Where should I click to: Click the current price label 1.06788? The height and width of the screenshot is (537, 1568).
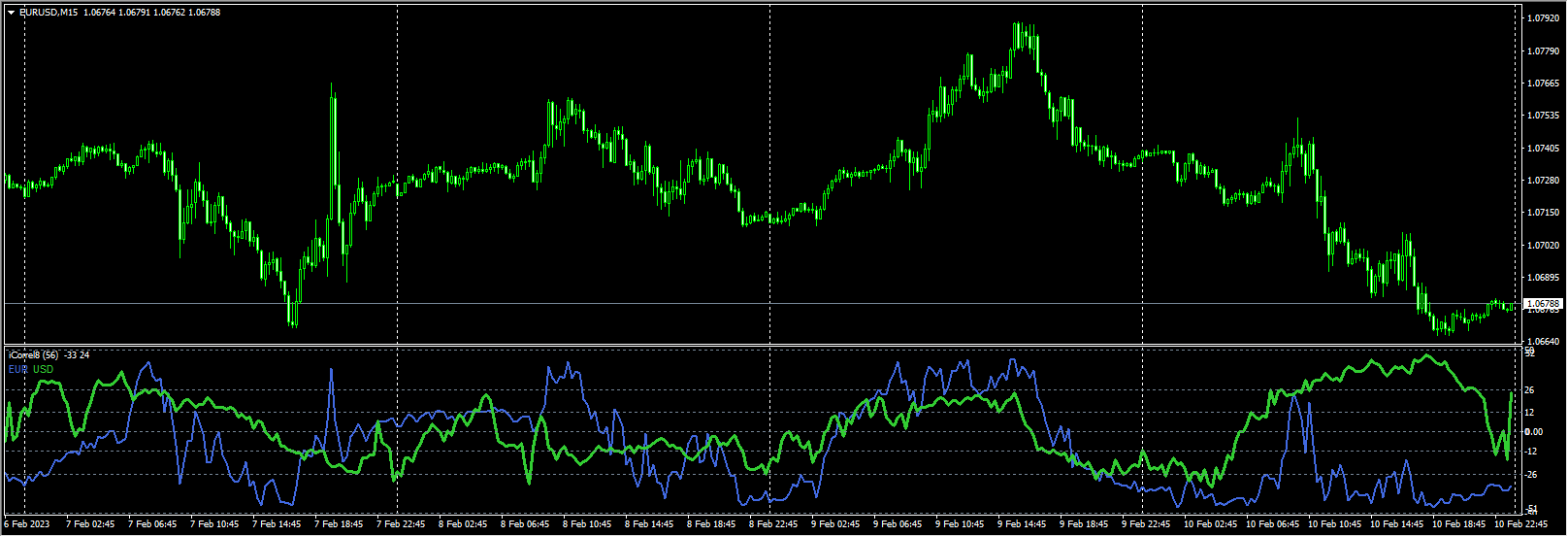(1543, 304)
